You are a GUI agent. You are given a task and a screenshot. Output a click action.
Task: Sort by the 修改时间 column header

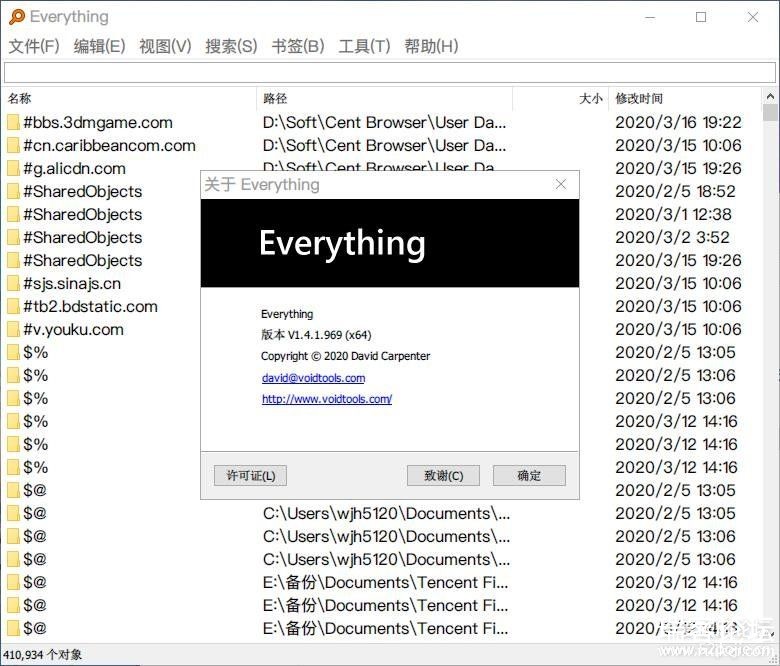tap(685, 98)
